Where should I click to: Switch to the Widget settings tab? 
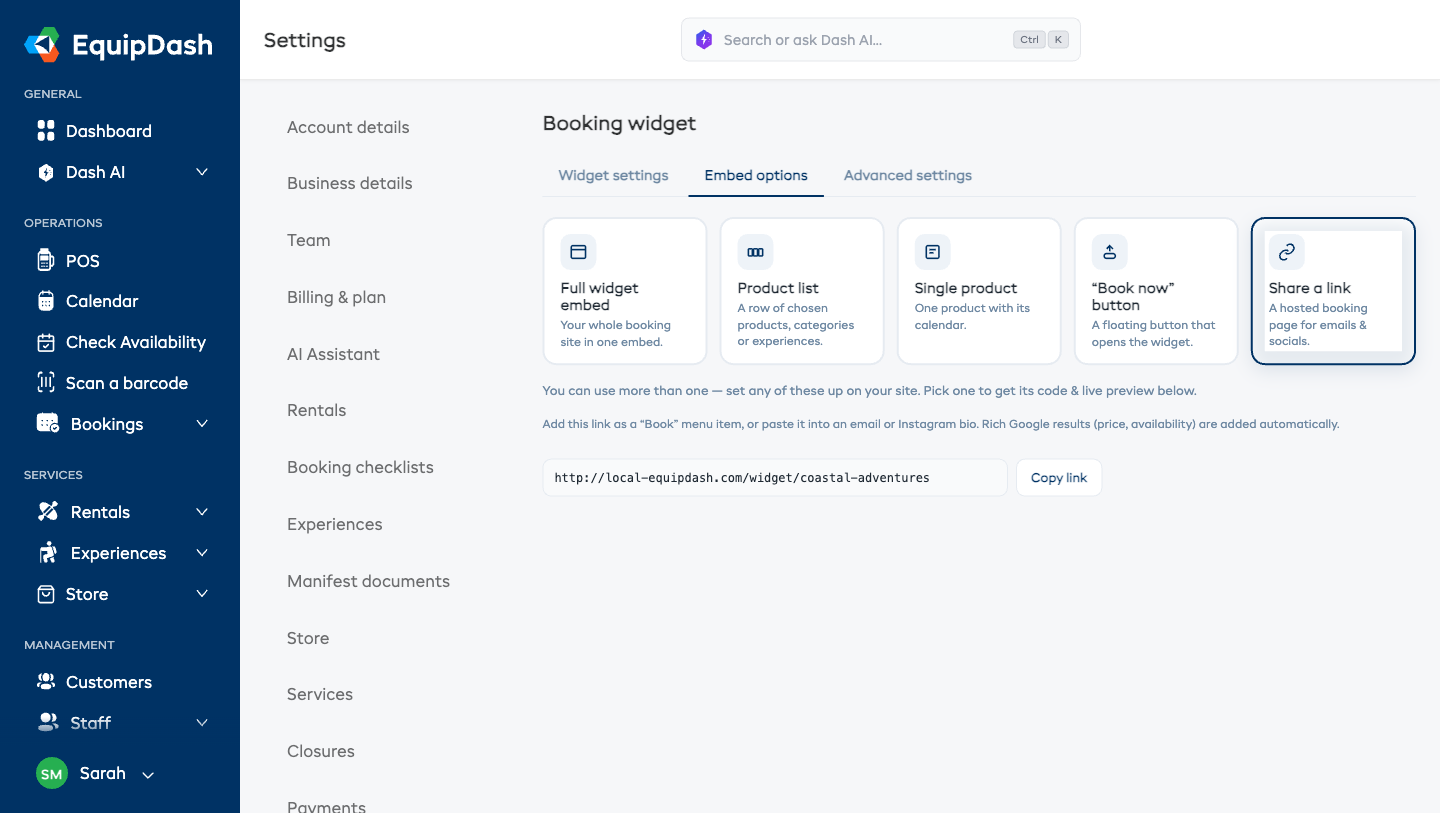[x=613, y=175]
